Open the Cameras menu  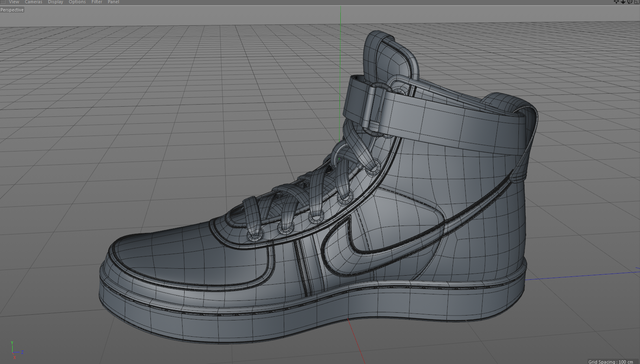(x=33, y=2)
